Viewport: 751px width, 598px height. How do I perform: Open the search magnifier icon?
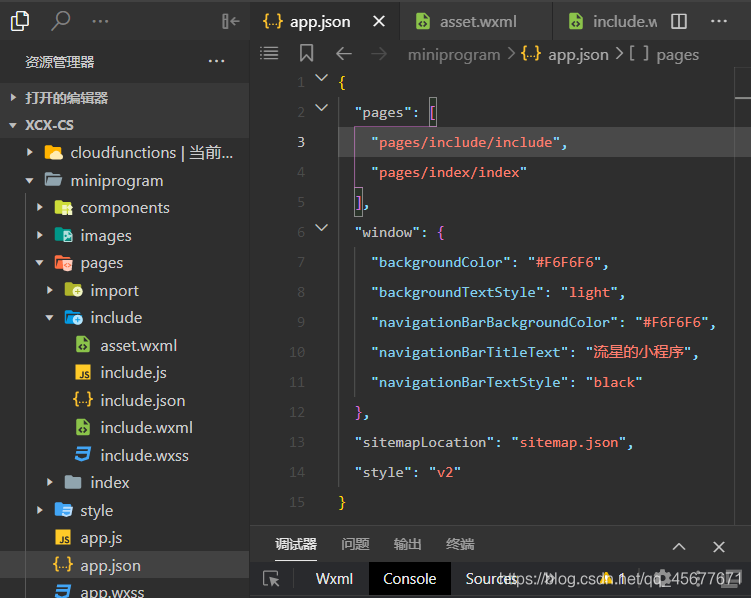tap(60, 21)
